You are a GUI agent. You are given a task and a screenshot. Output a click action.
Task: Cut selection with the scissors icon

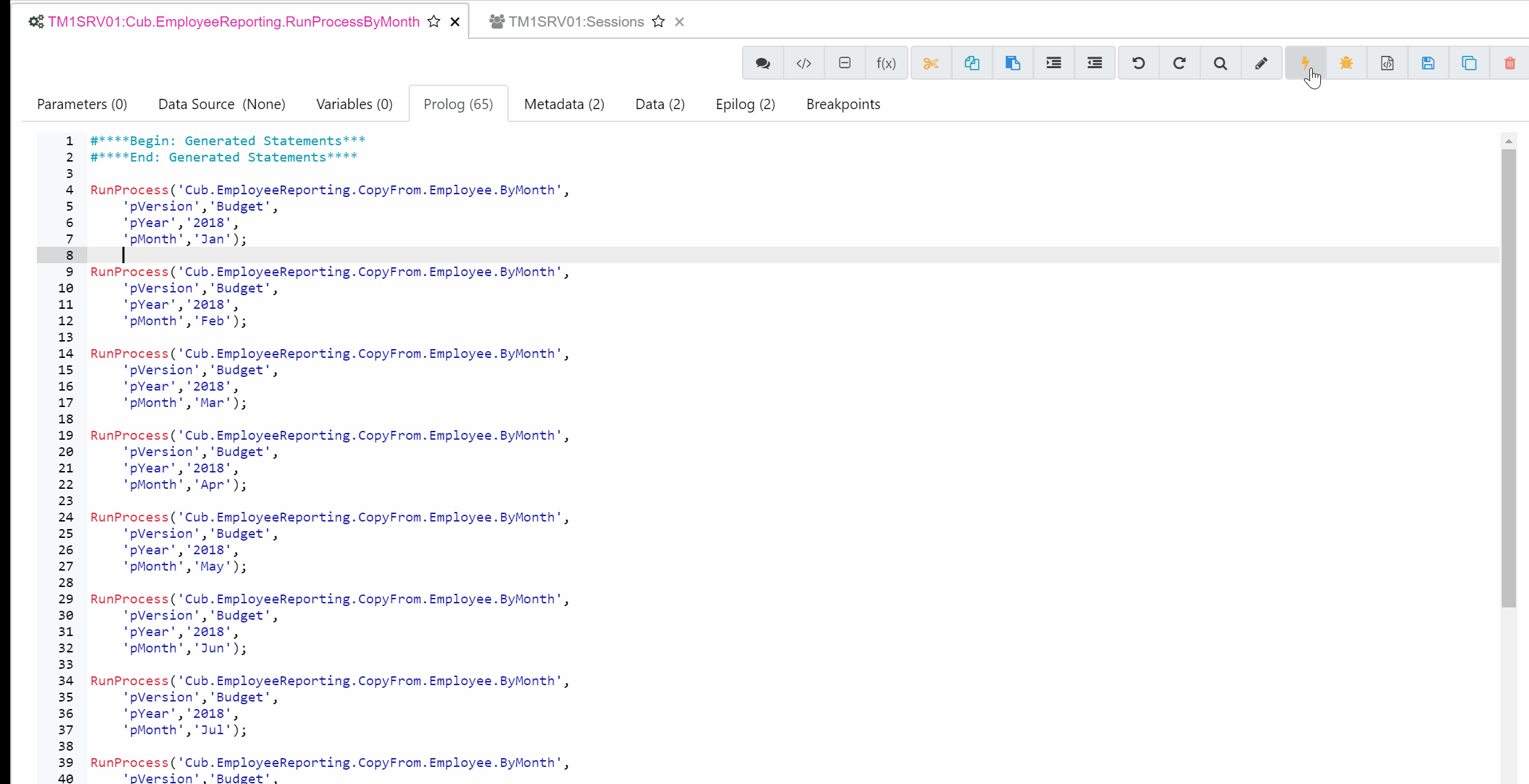click(x=930, y=63)
